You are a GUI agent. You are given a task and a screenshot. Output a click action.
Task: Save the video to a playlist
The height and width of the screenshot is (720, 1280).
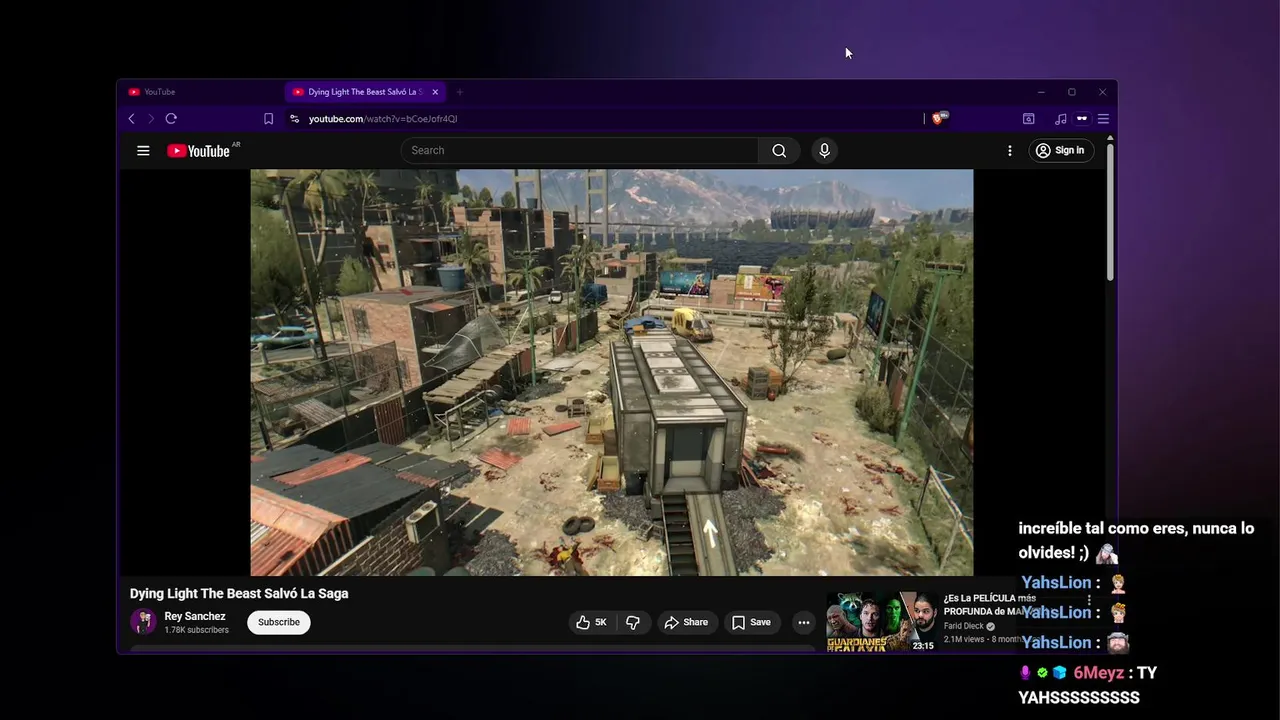tap(751, 622)
